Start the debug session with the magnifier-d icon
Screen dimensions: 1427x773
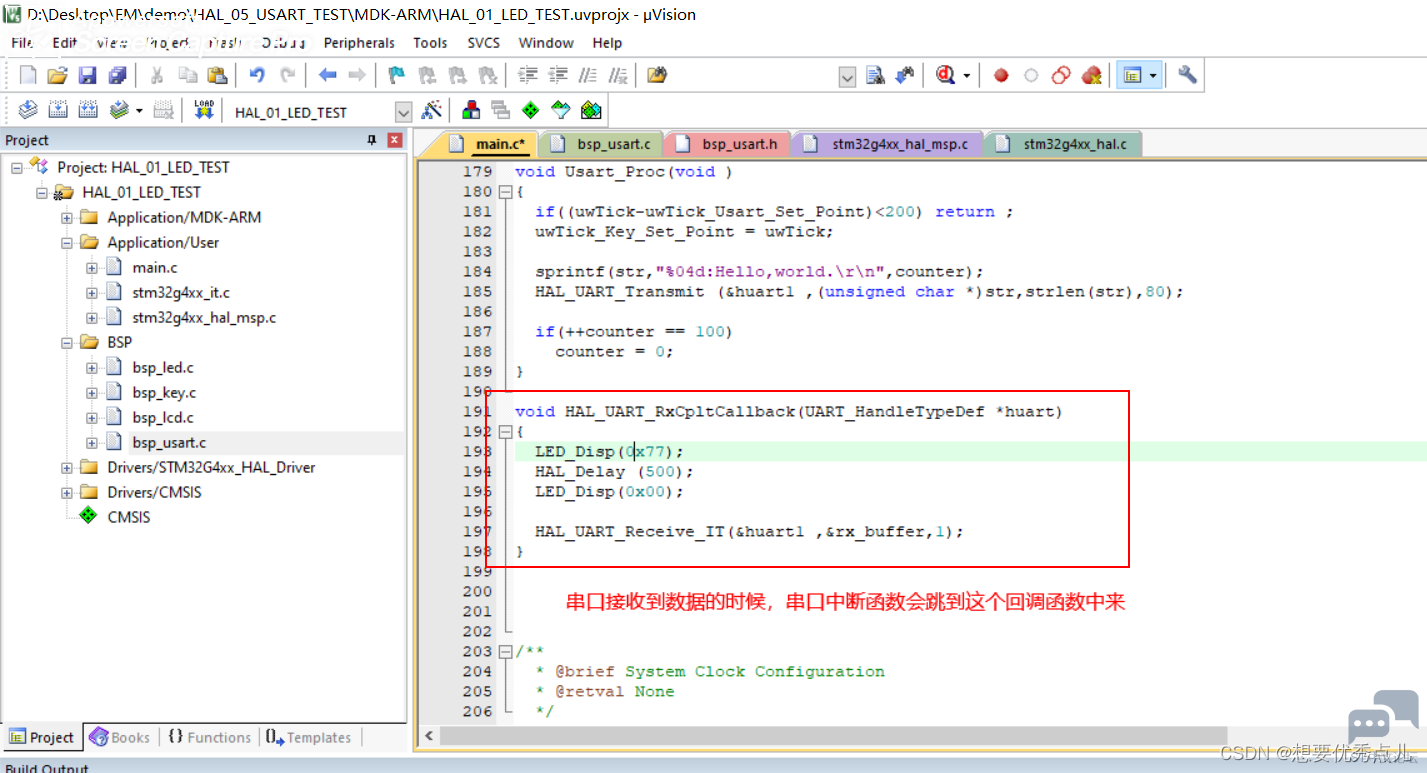[x=945, y=75]
